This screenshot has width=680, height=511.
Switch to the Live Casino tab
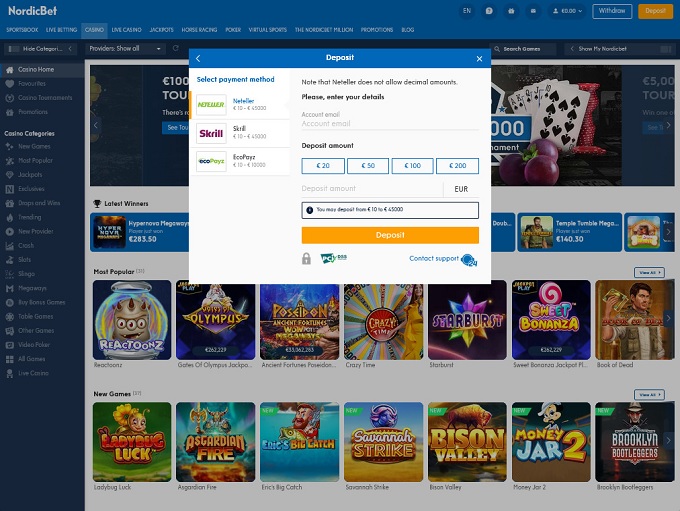[x=126, y=30]
